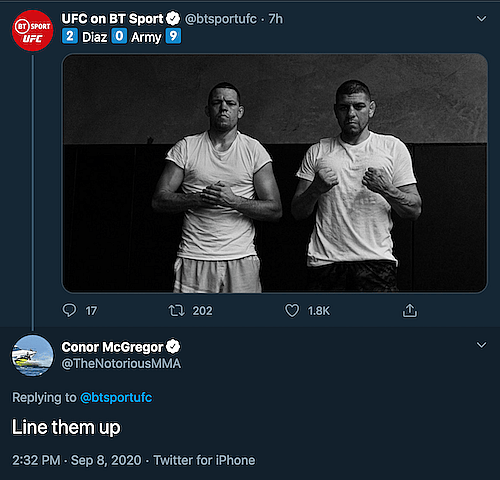
Task: Open Conor McGregor's profile picture
Action: point(32,356)
